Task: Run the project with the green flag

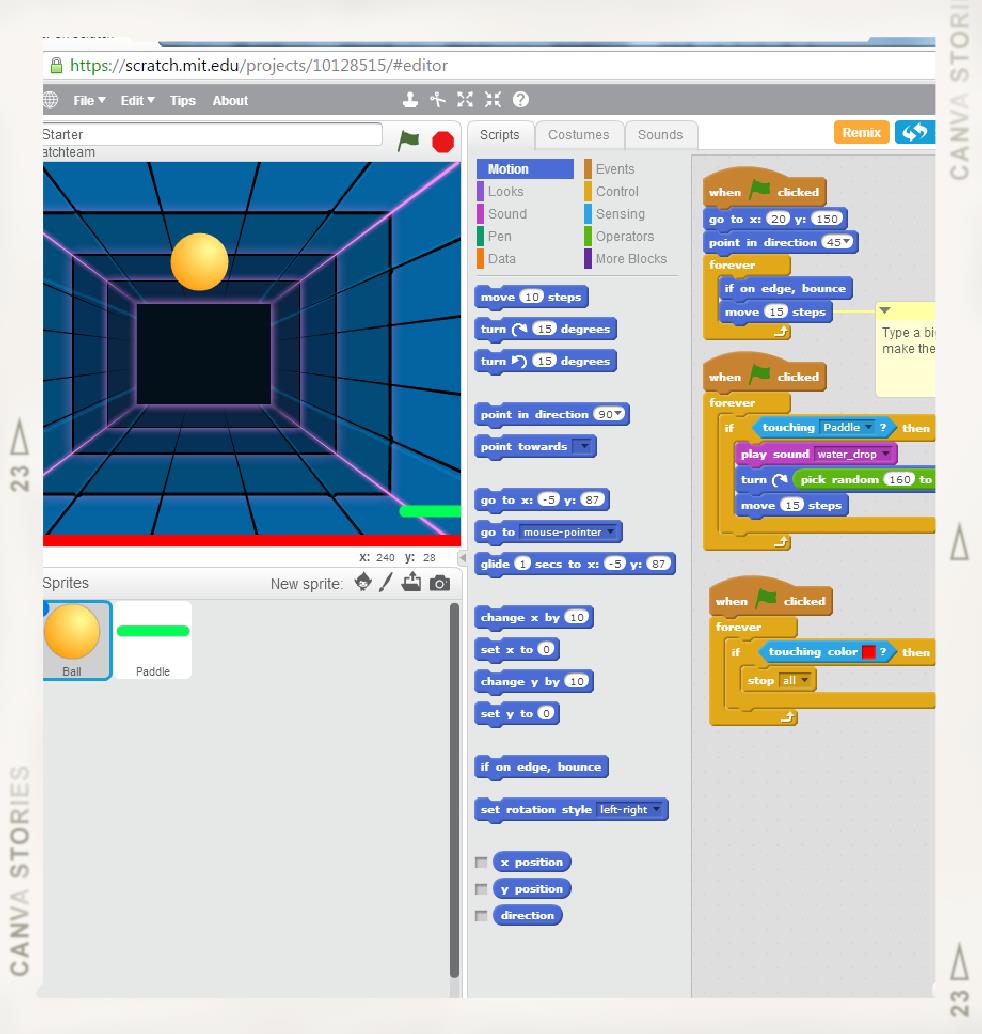Action: coord(408,142)
